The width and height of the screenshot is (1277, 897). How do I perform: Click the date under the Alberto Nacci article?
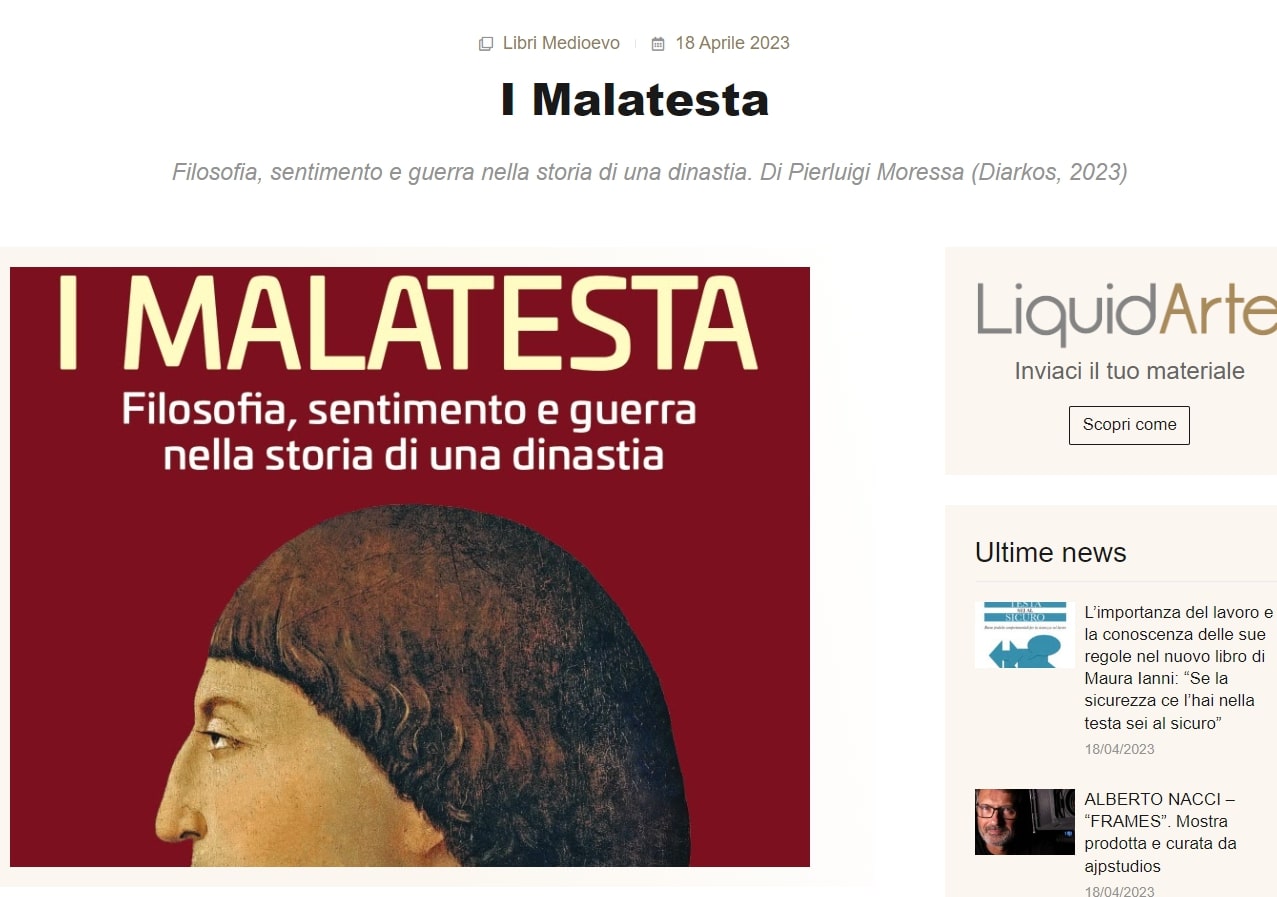pyautogui.click(x=1119, y=891)
